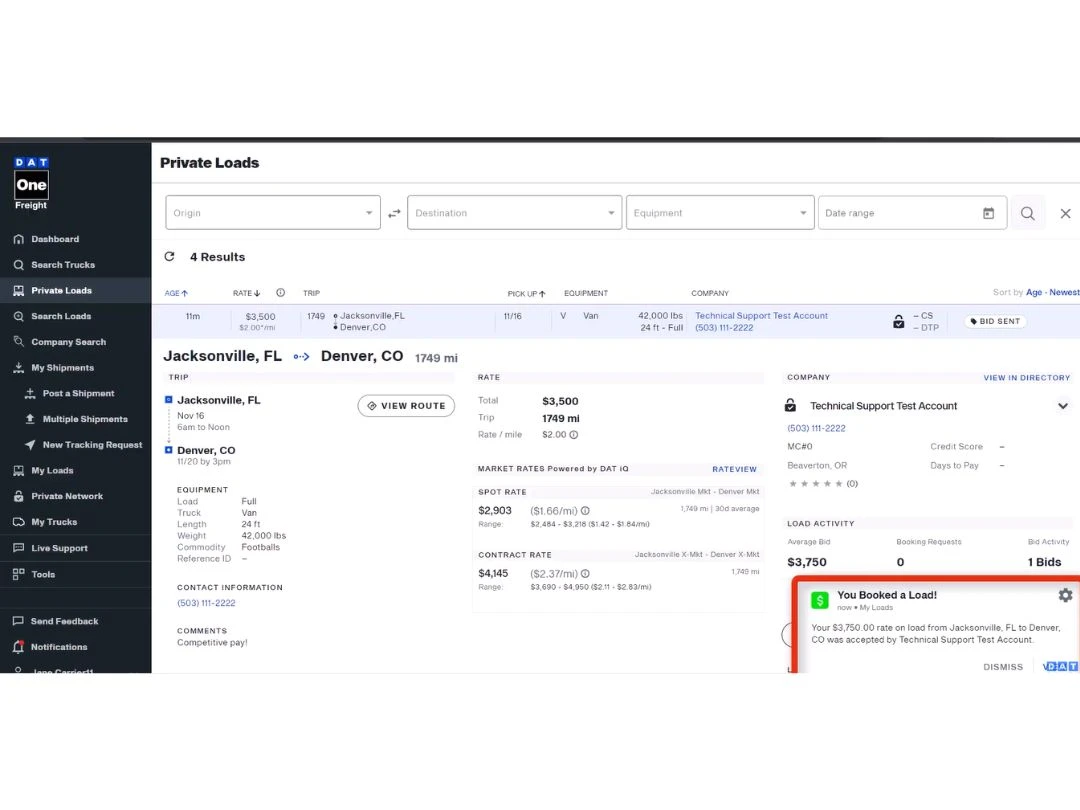The image size is (1080, 810).
Task: Open the Destination dropdown
Action: pyautogui.click(x=514, y=213)
